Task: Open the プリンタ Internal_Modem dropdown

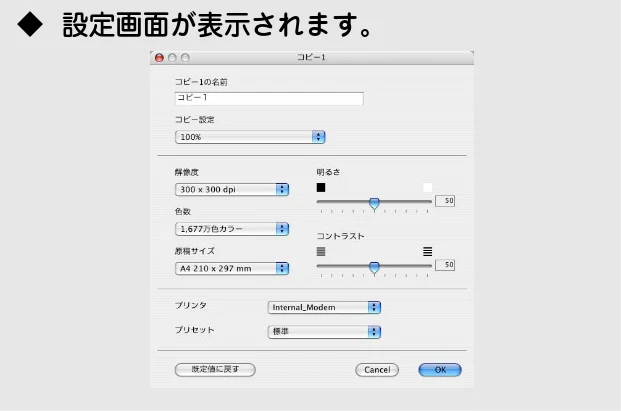Action: [x=324, y=307]
